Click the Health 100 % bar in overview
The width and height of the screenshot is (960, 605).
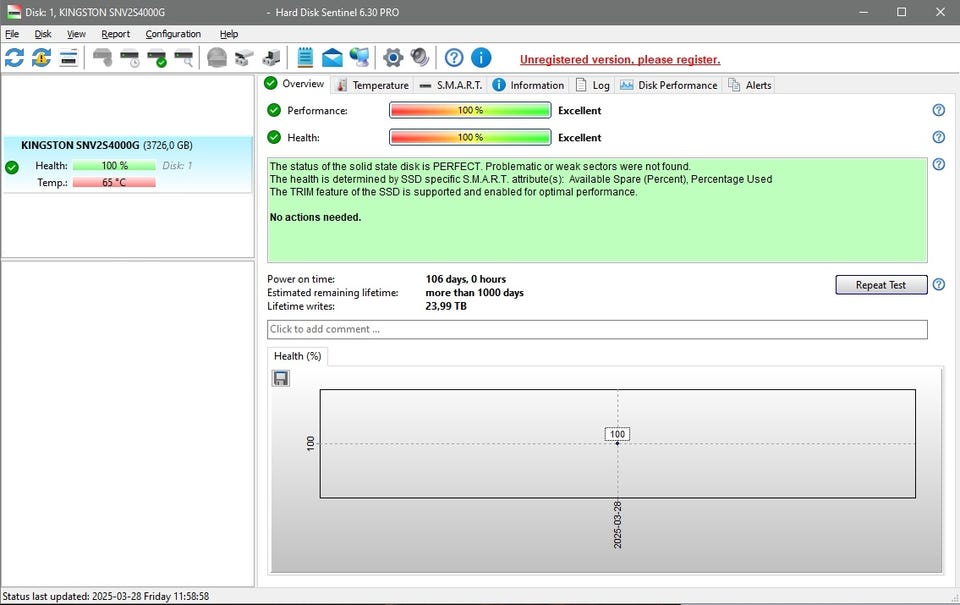[x=470, y=137]
